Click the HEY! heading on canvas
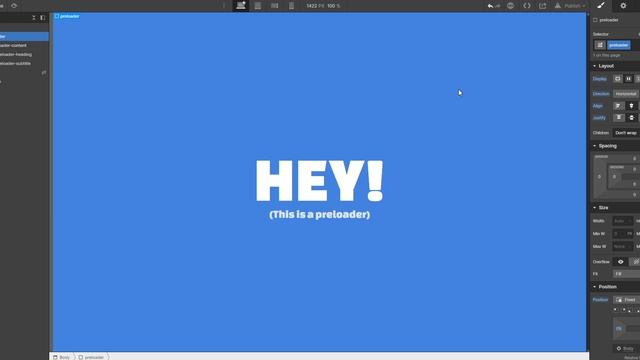This screenshot has width=640, height=360. 320,180
